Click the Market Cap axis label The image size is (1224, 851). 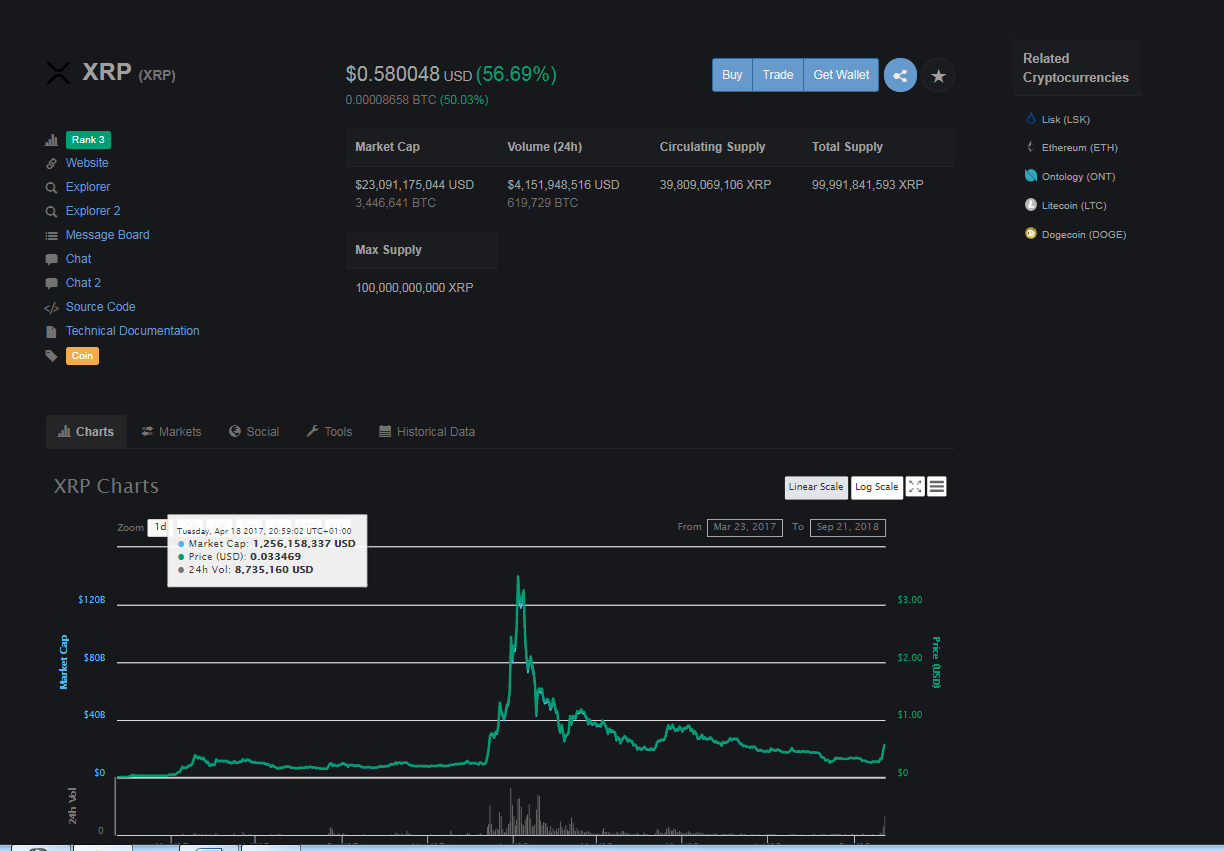pos(64,662)
